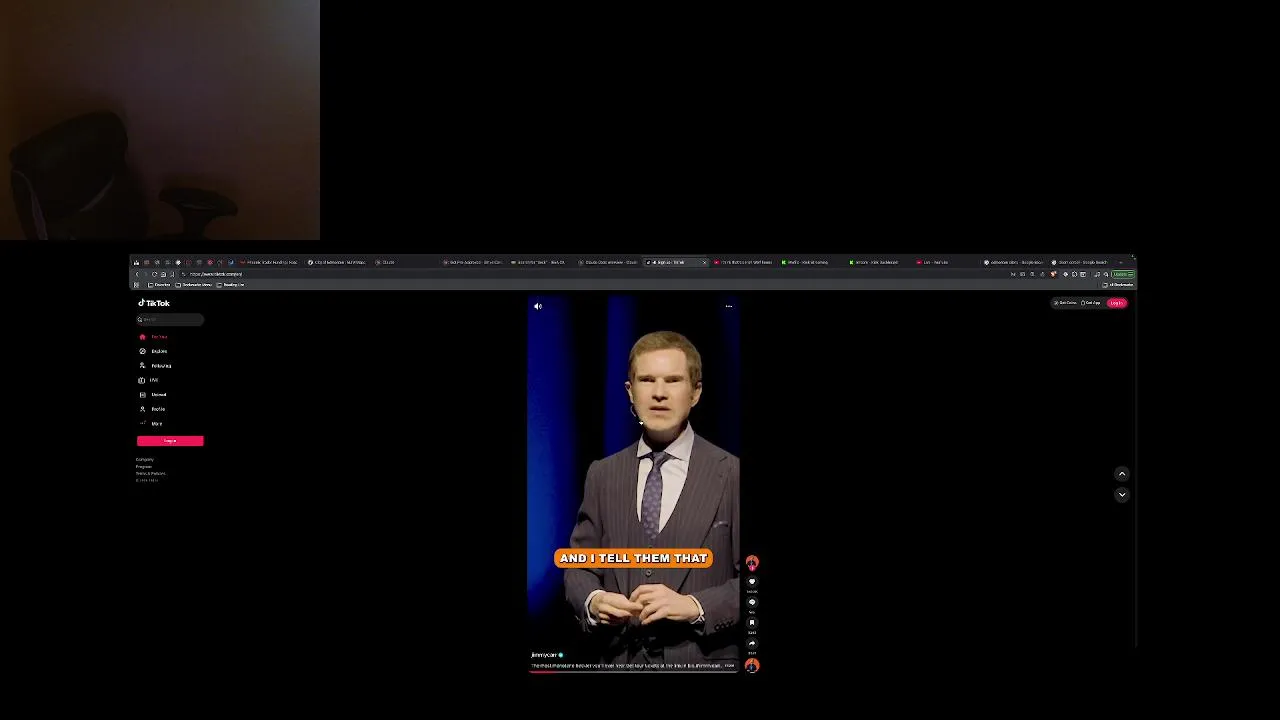Open the Bookmarks Menu folder

[x=193, y=285]
